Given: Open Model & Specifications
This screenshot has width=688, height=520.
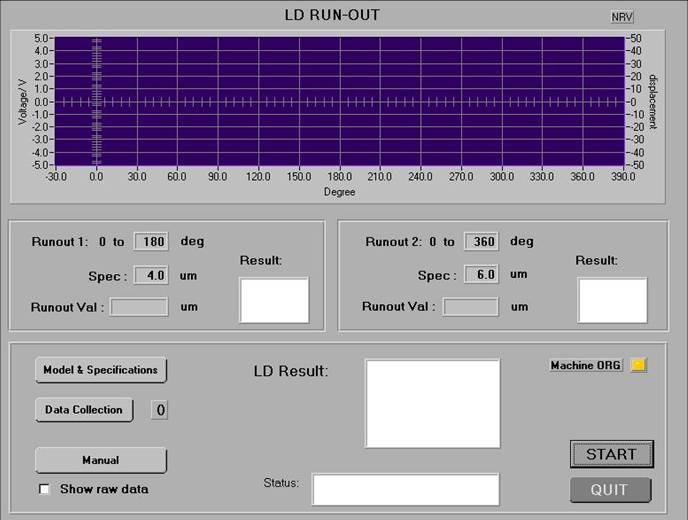Looking at the screenshot, I should (x=100, y=370).
